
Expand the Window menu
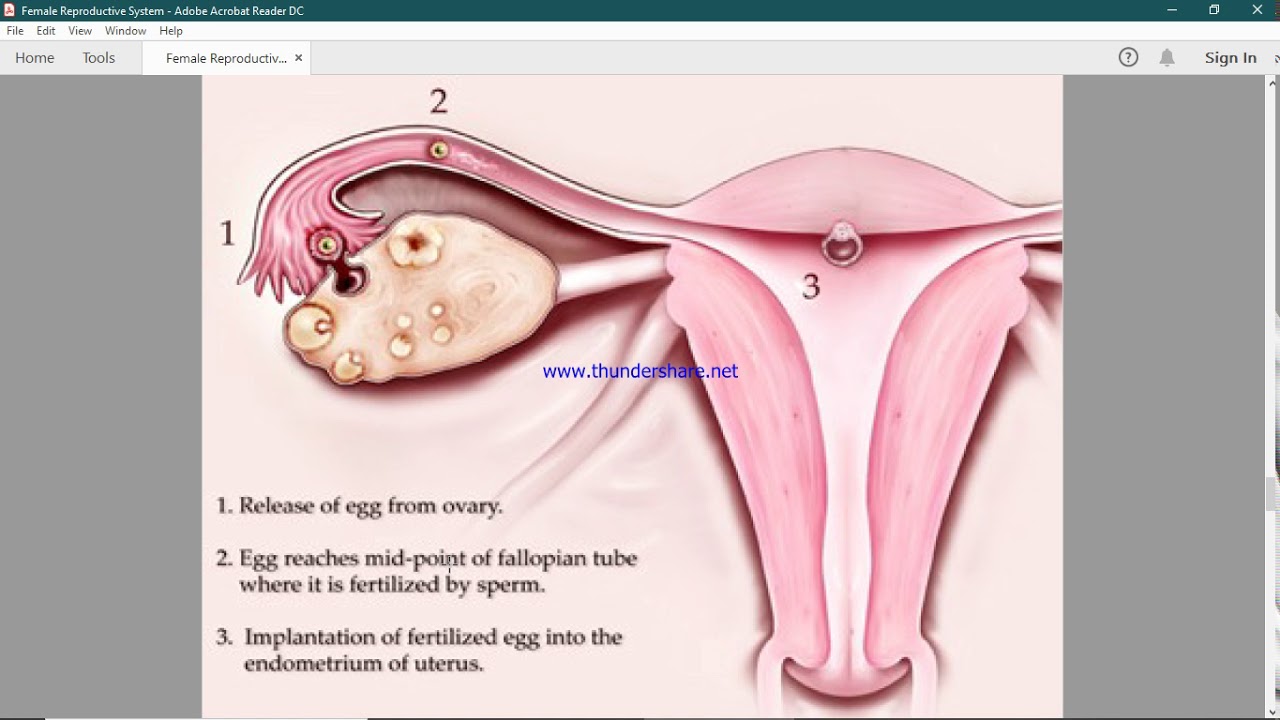[125, 31]
